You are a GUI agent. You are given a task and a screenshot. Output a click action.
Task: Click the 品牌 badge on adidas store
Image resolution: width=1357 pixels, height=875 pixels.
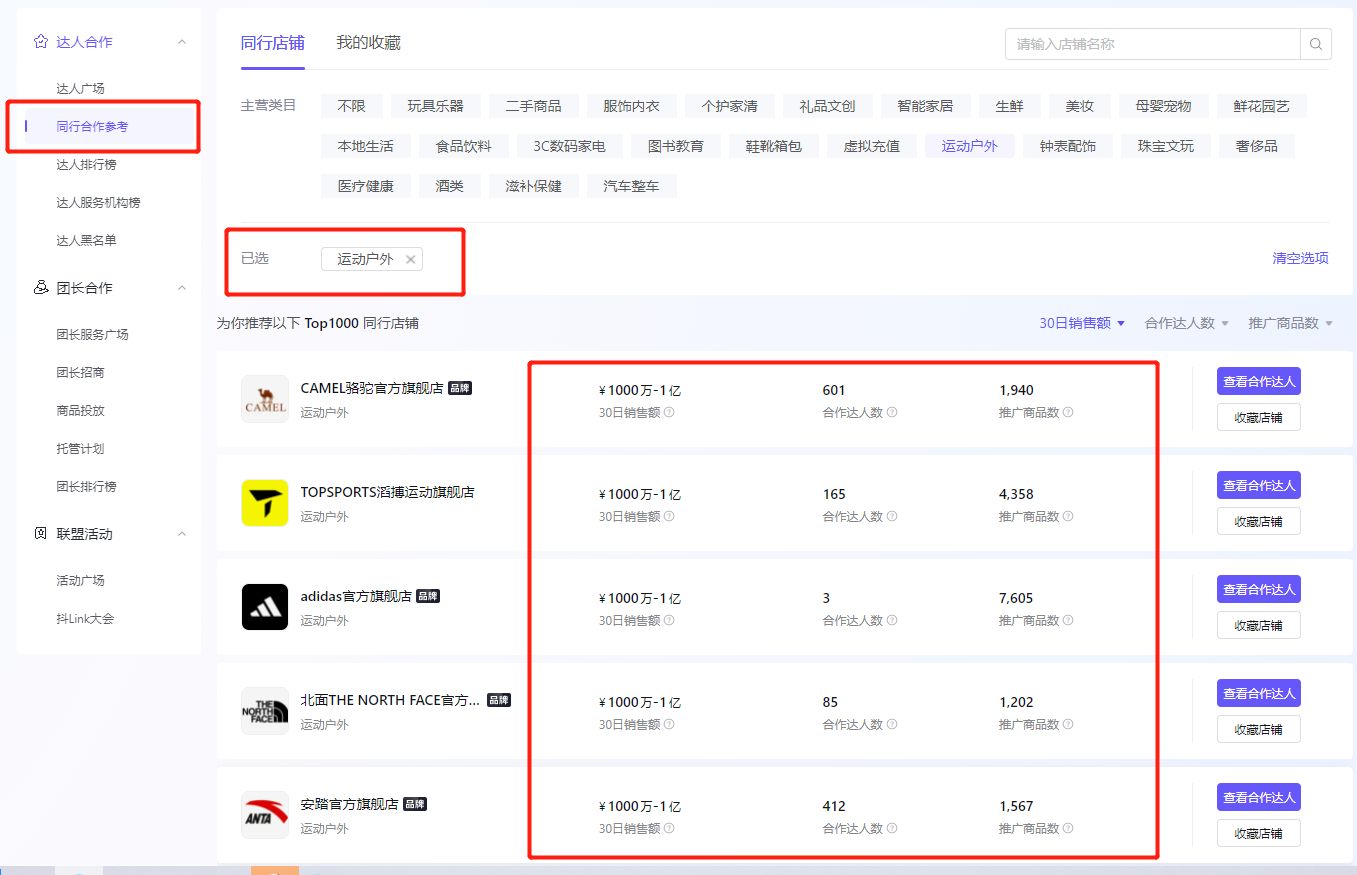428,596
